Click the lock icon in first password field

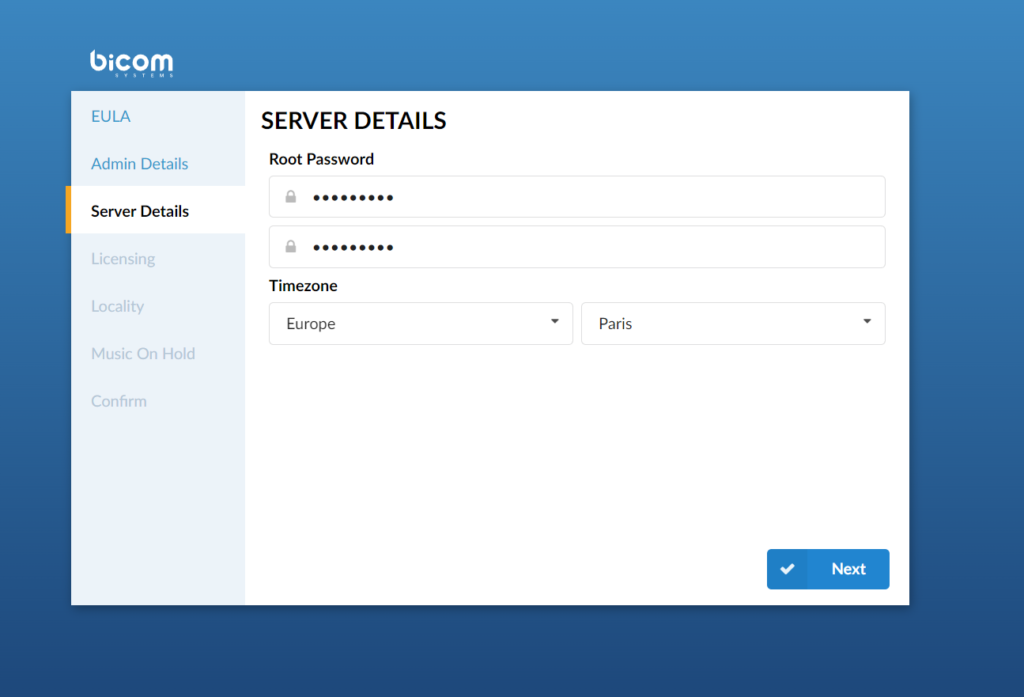[x=290, y=196]
